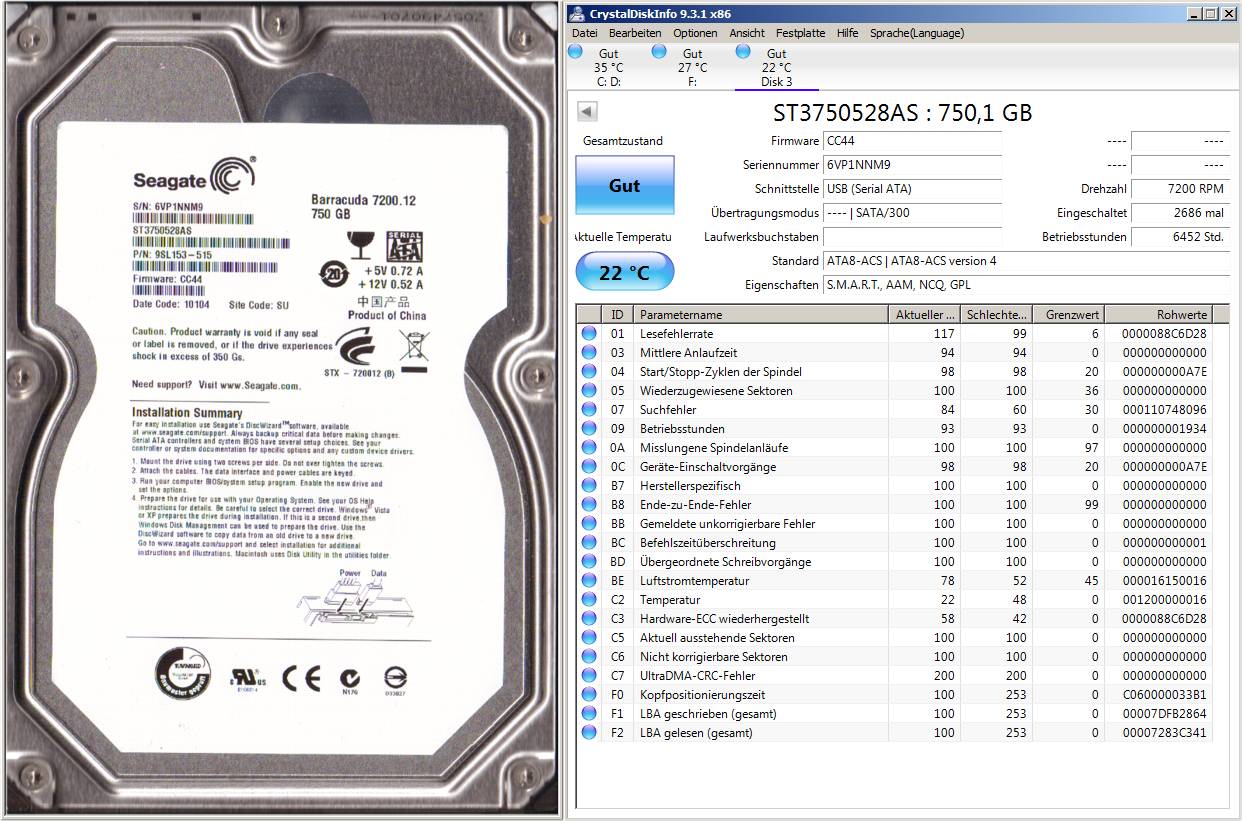Open the Optionen menu
This screenshot has width=1242, height=821.
695,33
